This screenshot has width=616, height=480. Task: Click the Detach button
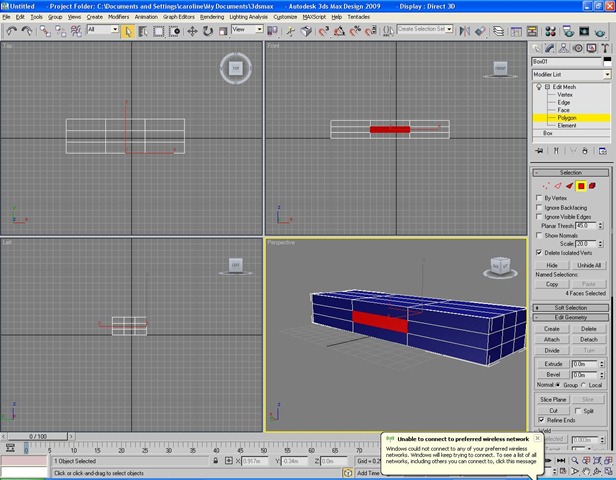coord(588,339)
